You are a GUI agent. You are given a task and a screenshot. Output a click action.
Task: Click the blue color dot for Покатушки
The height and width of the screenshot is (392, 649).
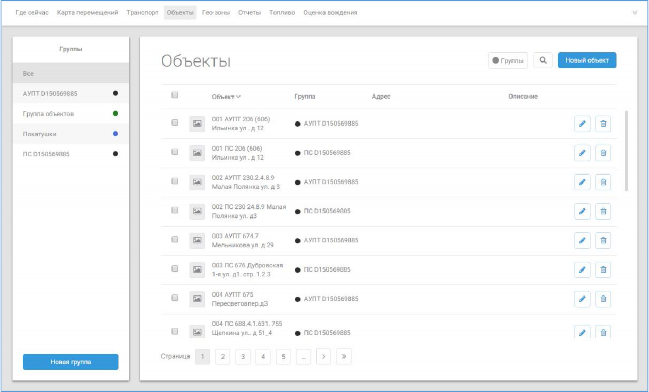[x=115, y=134]
